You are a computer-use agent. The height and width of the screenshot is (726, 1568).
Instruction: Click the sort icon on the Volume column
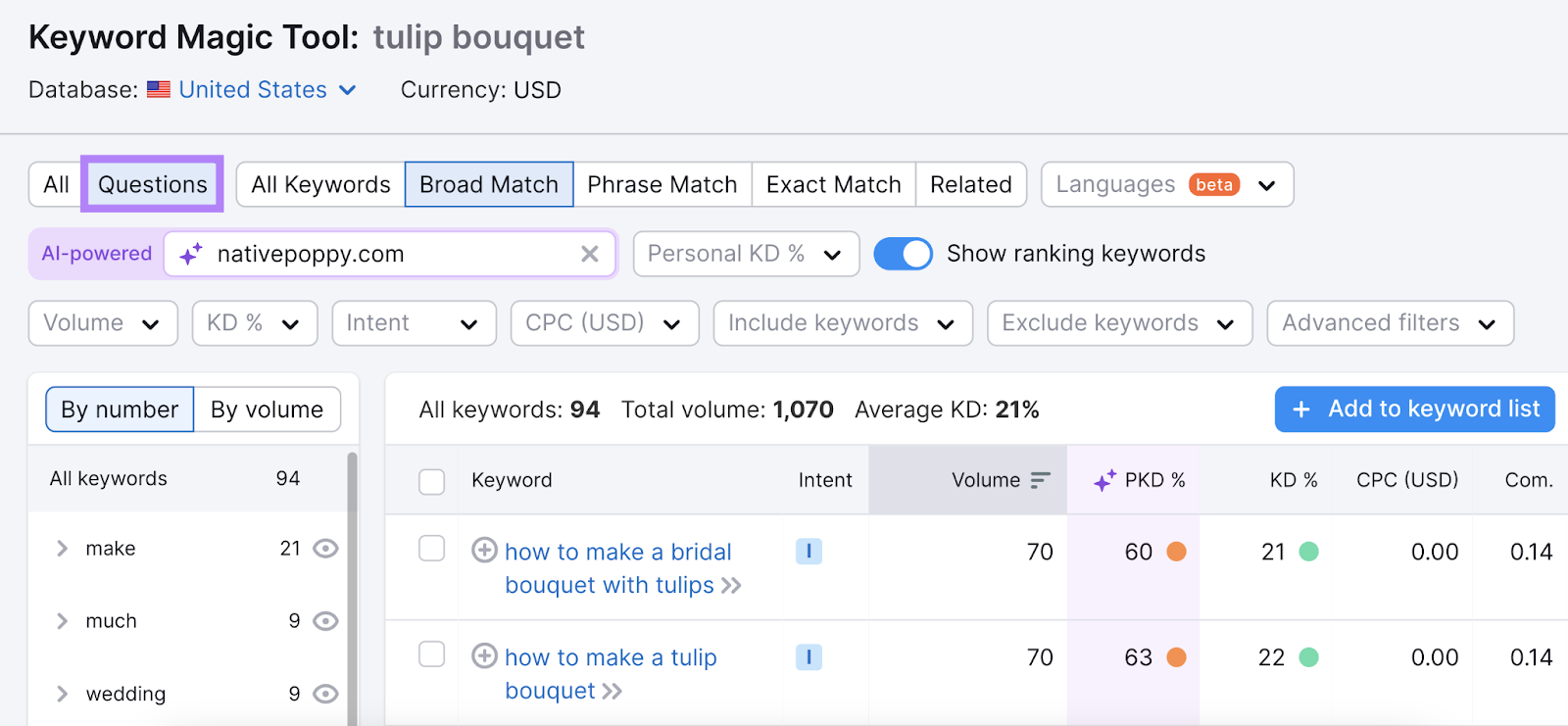click(1040, 480)
